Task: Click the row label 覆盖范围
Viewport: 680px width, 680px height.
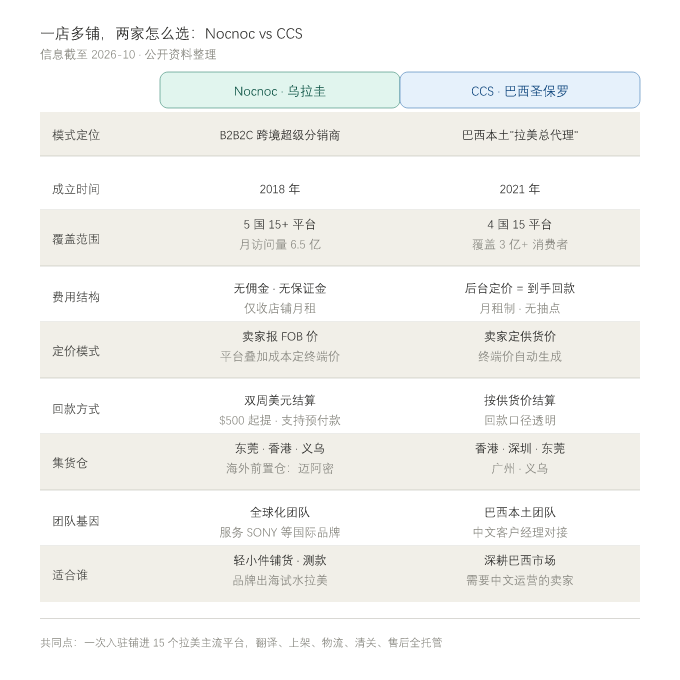Action: pos(76,239)
